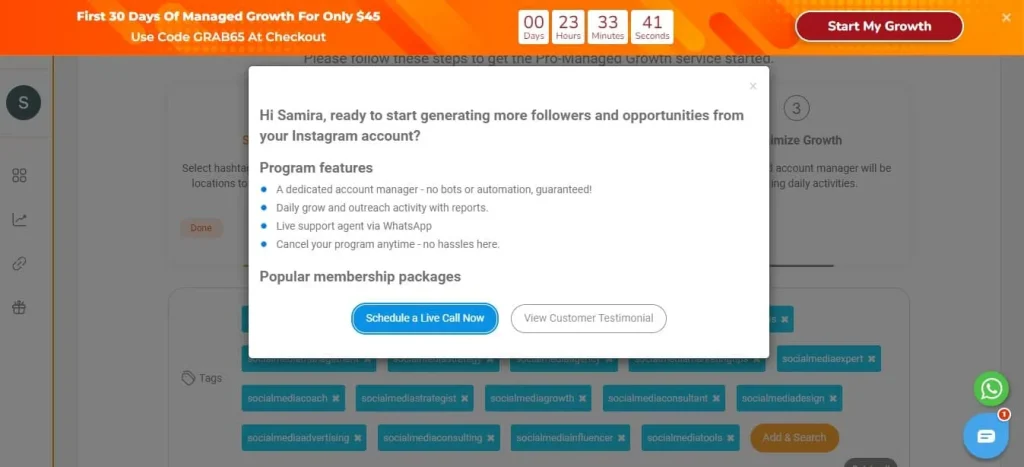The height and width of the screenshot is (467, 1024).
Task: Remove the socialmediacoach tag
Action: pos(335,398)
